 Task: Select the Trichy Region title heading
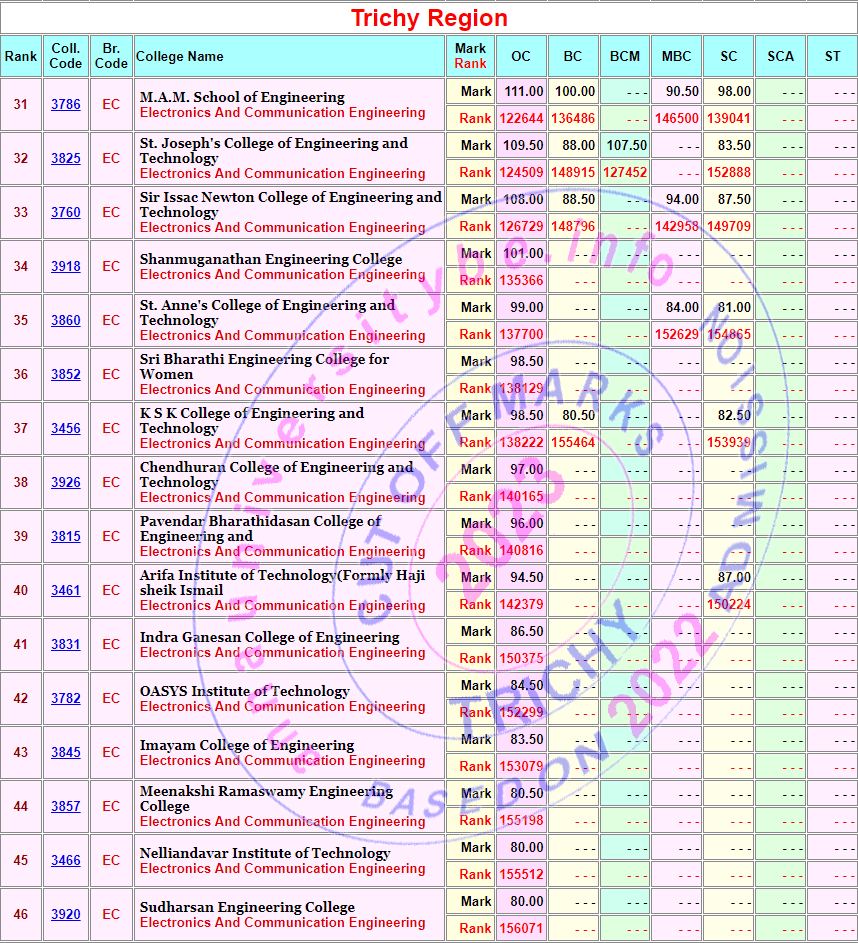click(x=429, y=18)
